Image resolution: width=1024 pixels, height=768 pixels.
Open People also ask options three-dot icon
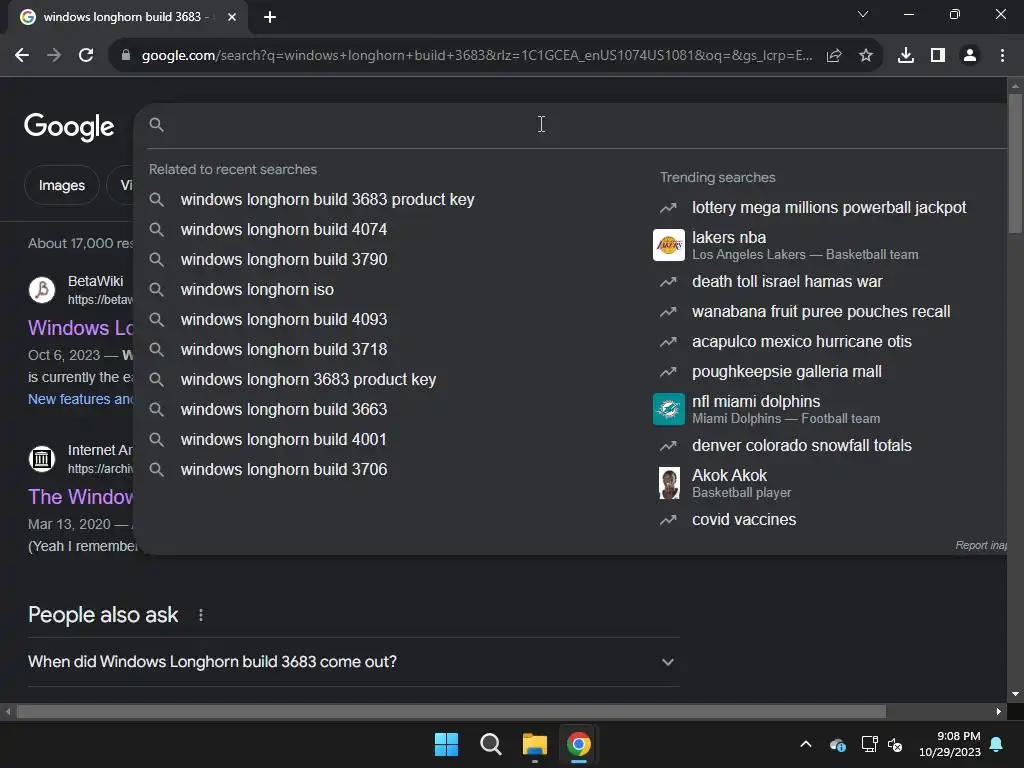click(201, 615)
